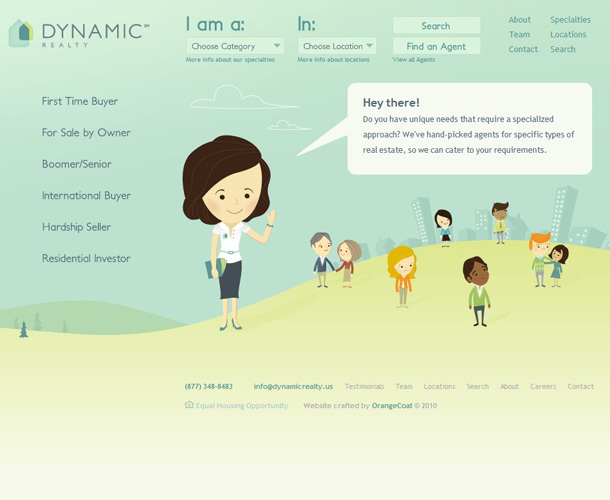The image size is (610, 500).
Task: Click the elderly couple holding hands
Action: click(335, 260)
